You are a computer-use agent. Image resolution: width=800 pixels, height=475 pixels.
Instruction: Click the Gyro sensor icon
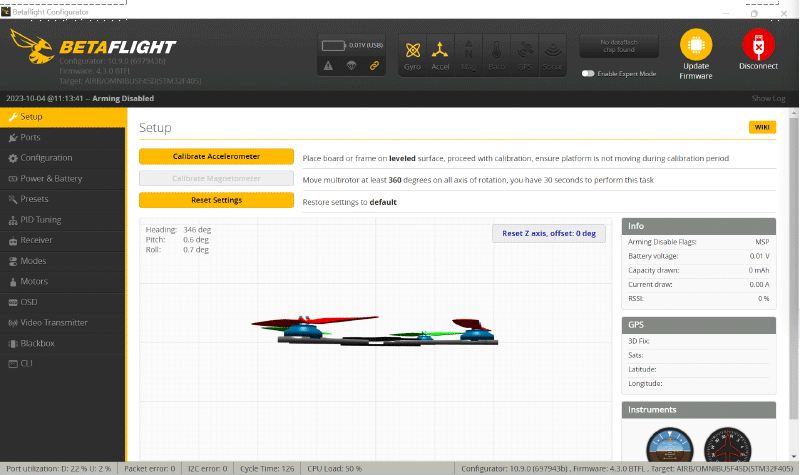pos(412,52)
